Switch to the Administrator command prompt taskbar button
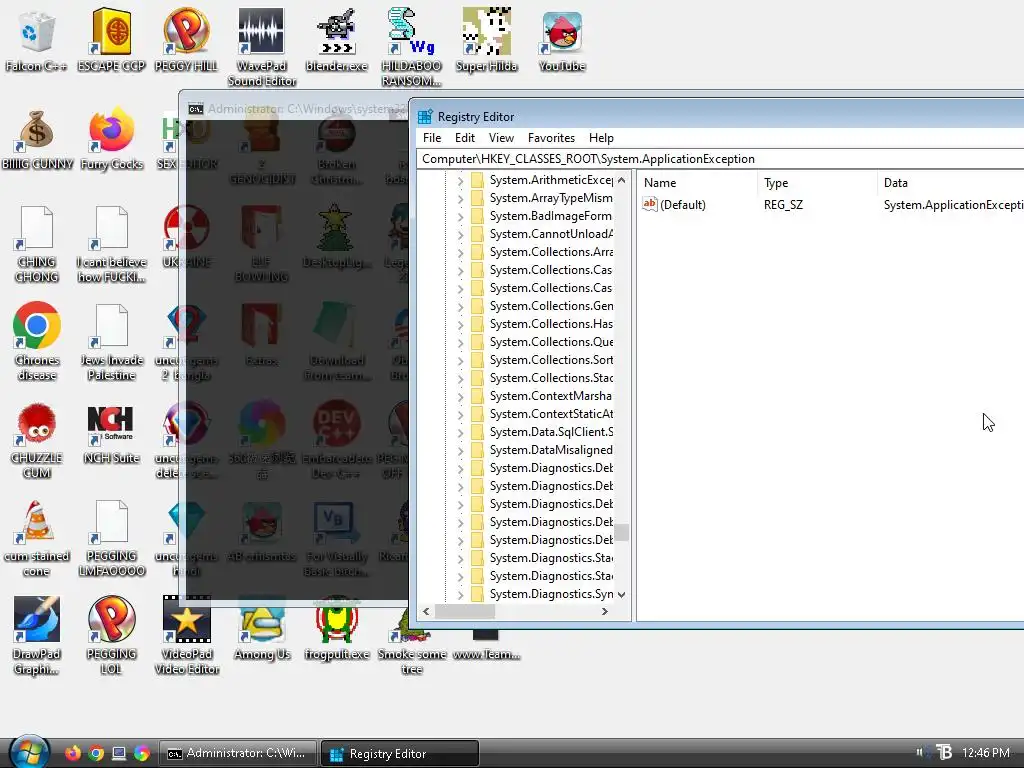This screenshot has width=1024, height=768. 238,753
